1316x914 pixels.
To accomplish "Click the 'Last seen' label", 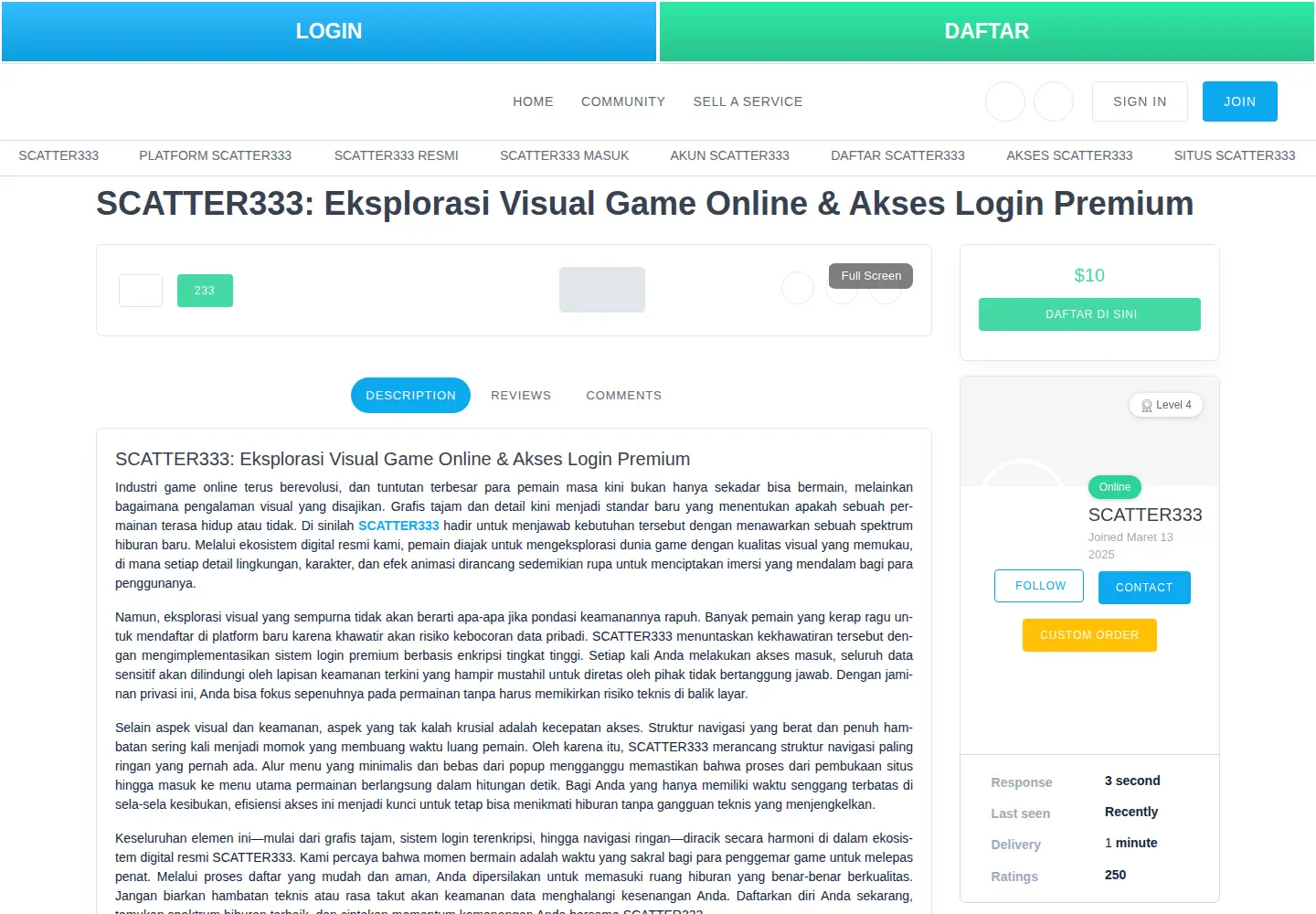I will 1021,813.
